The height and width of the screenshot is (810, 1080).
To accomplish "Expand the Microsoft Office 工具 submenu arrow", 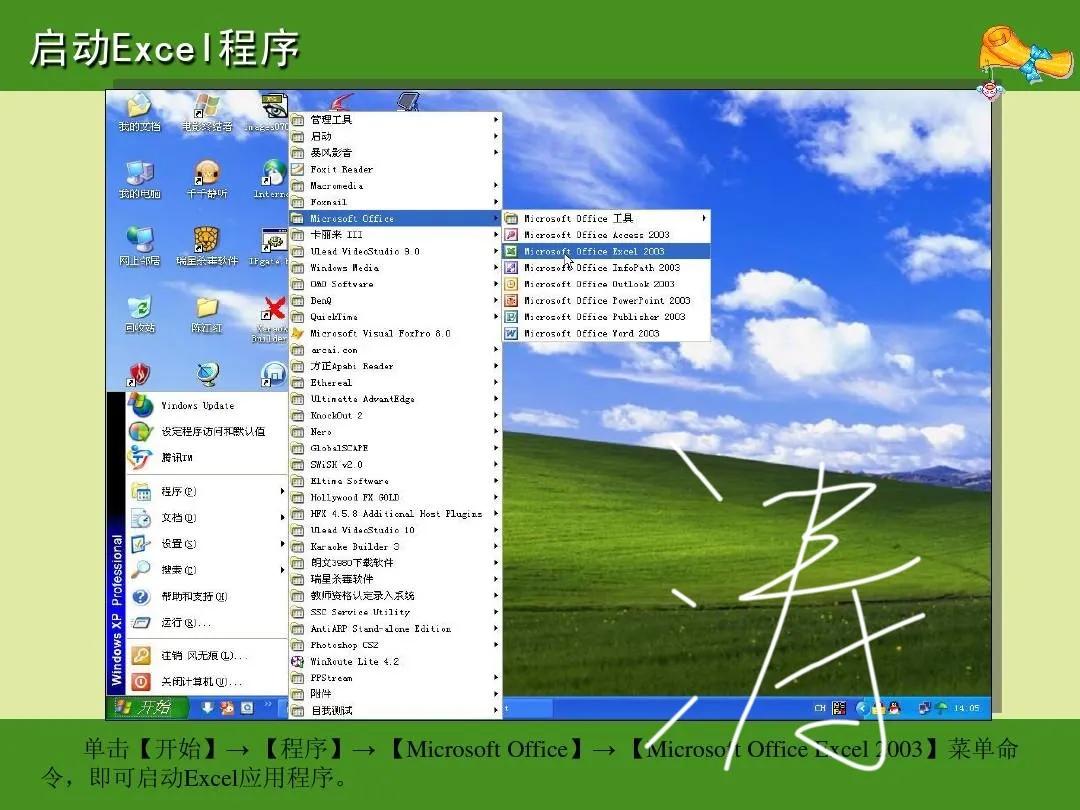I will 703,218.
